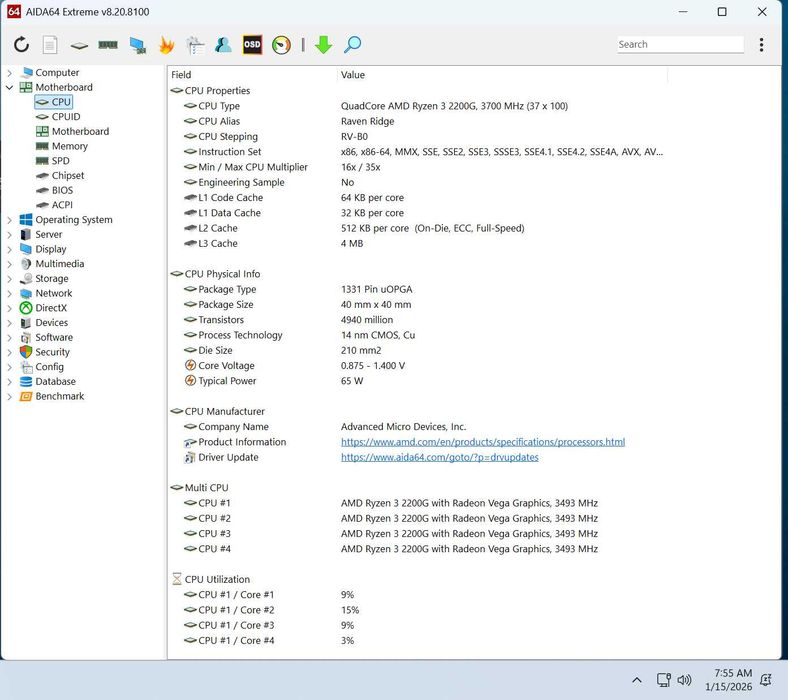Open the Report Wizard toolbar icon
The image size is (788, 700).
pos(195,45)
